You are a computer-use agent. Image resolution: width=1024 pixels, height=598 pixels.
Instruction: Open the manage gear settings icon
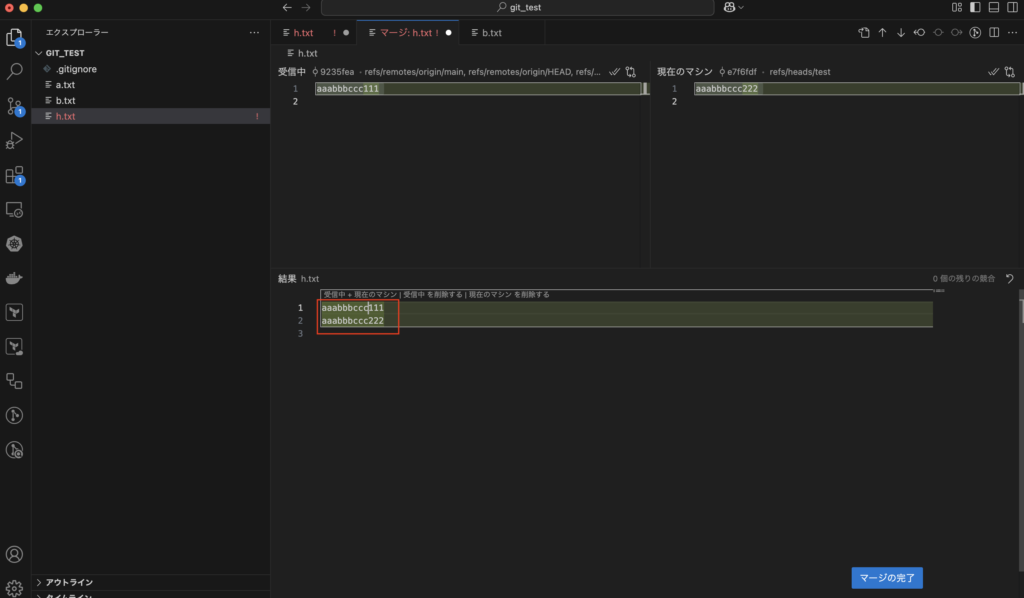tap(14, 588)
